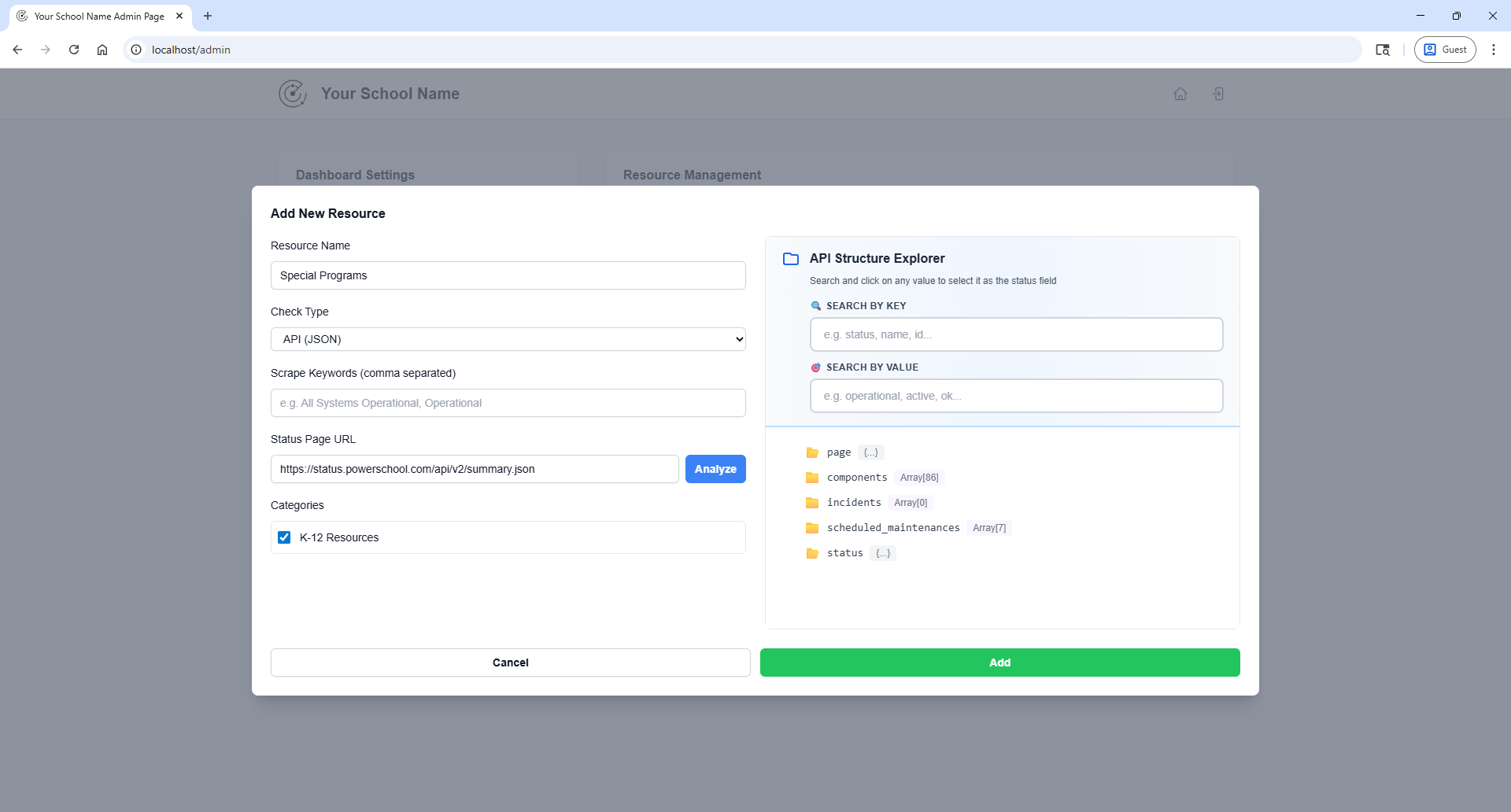Image resolution: width=1511 pixels, height=812 pixels.
Task: Click the Cancel button
Action: [510, 663]
